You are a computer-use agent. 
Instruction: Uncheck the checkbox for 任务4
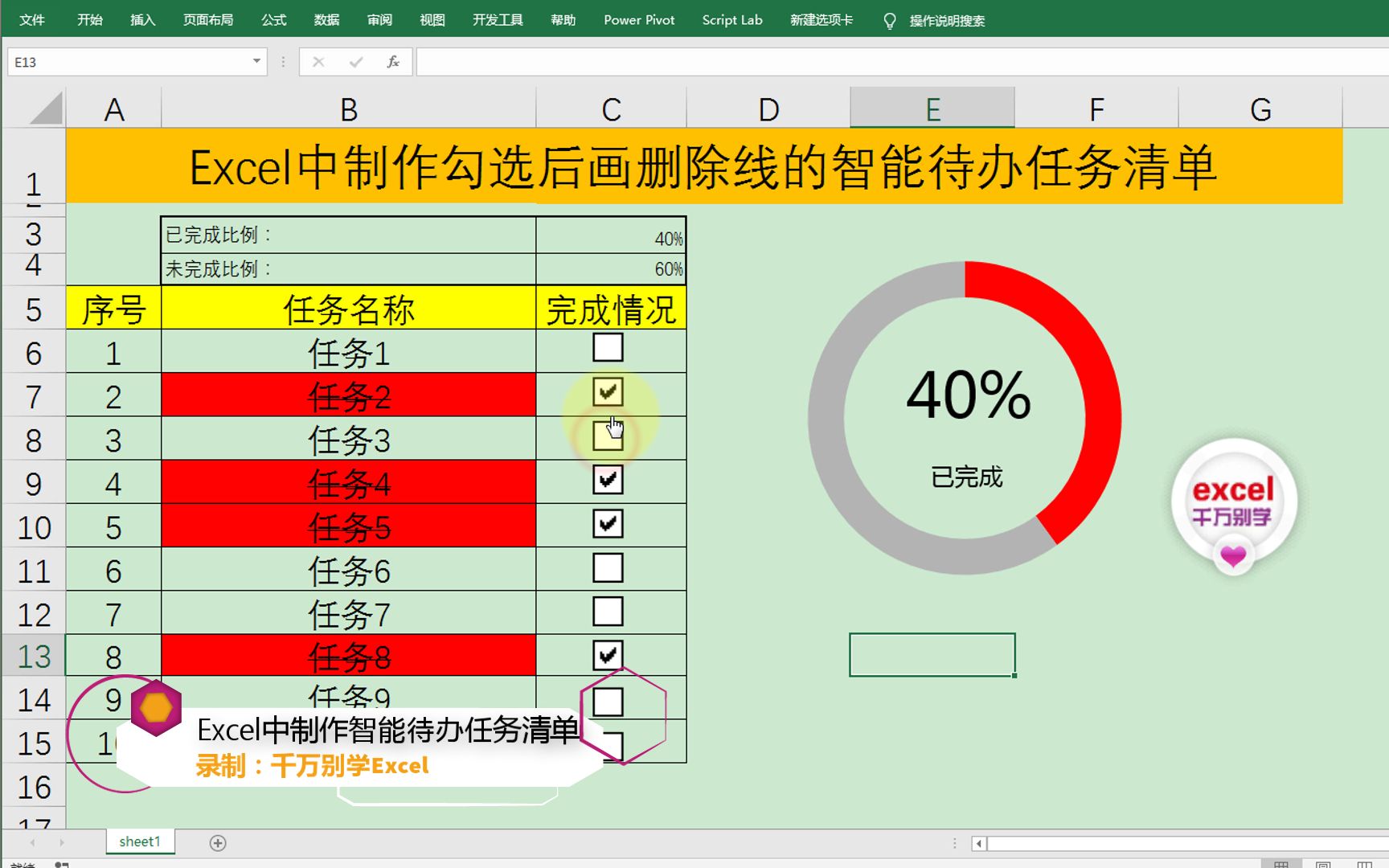tap(608, 480)
